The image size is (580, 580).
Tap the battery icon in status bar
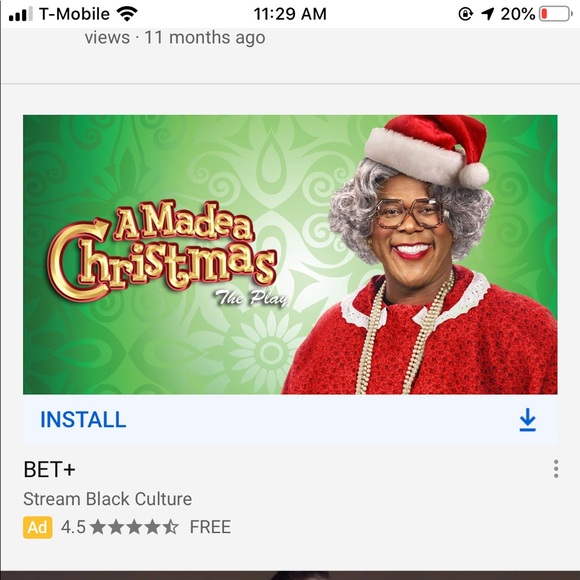(556, 14)
